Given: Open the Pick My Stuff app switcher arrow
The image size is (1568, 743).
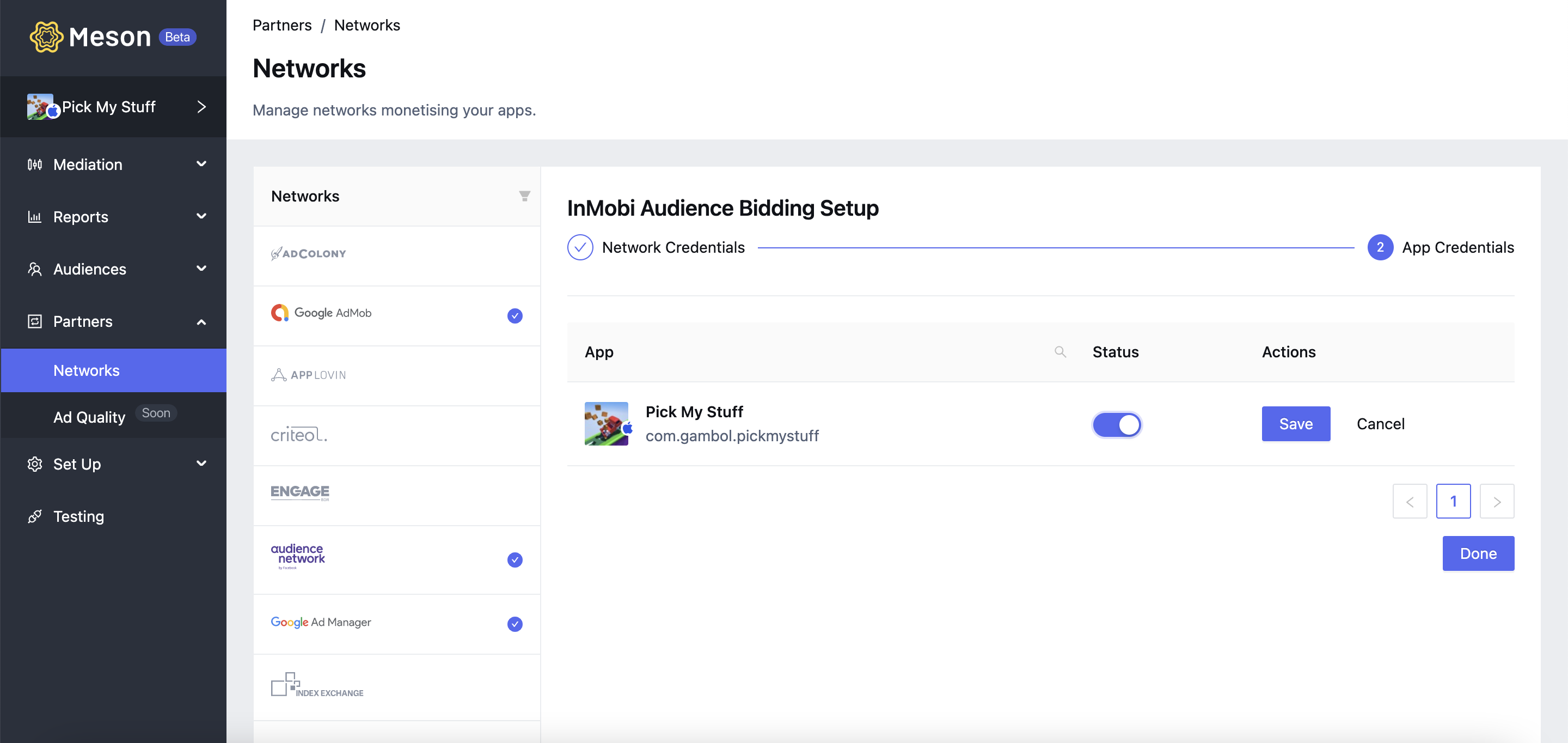Looking at the screenshot, I should pos(201,107).
